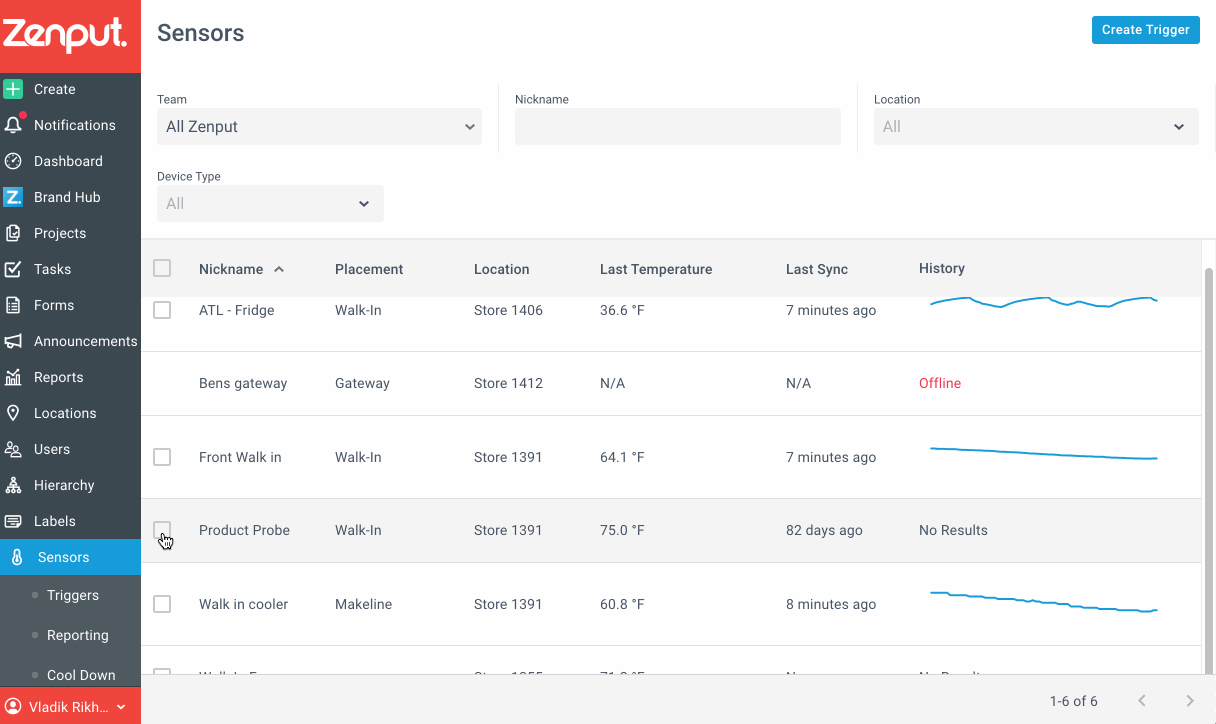The image size is (1216, 724).
Task: Open Brand Hub Z icon
Action: [x=13, y=197]
